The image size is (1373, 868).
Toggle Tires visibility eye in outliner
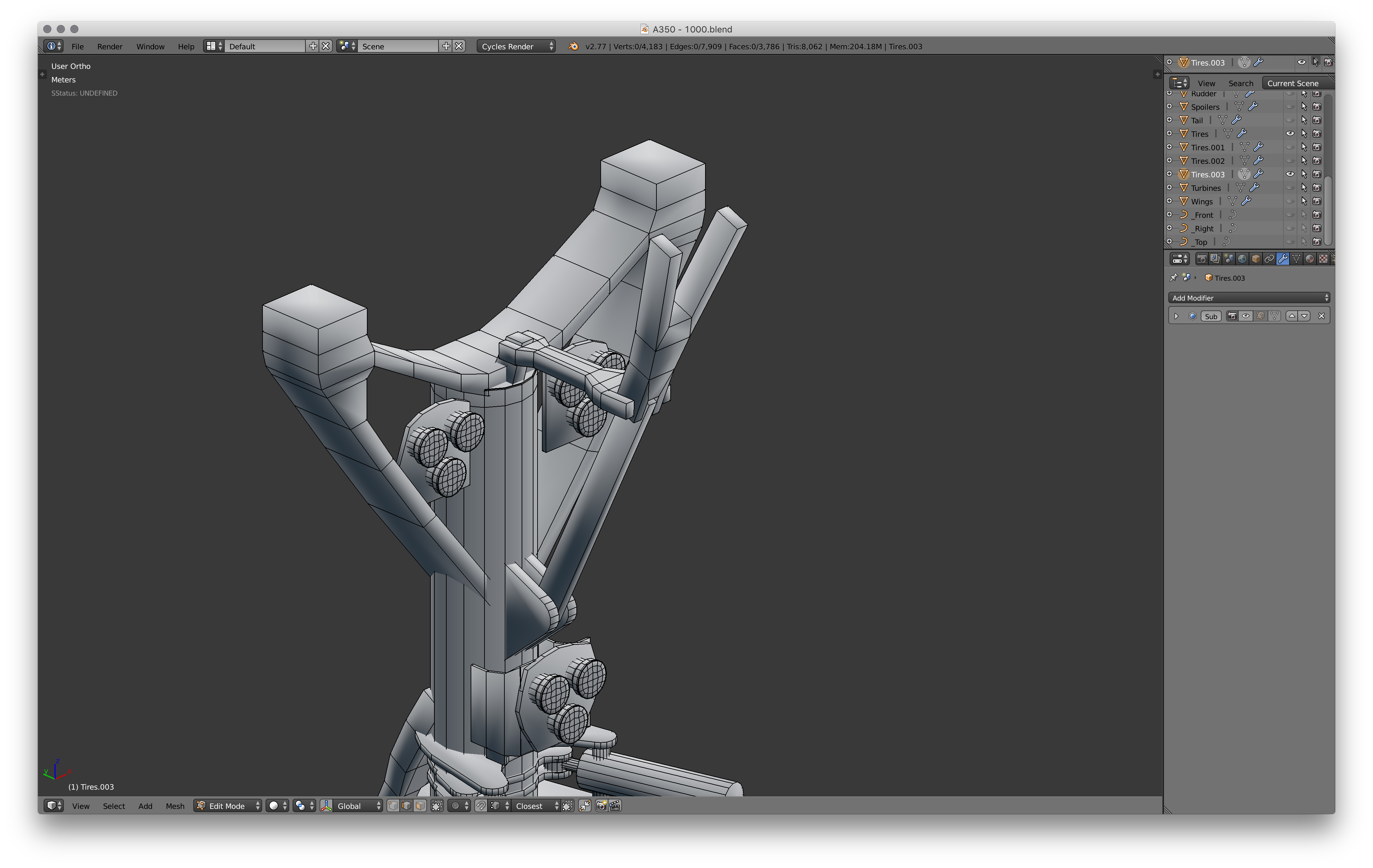pos(1290,133)
